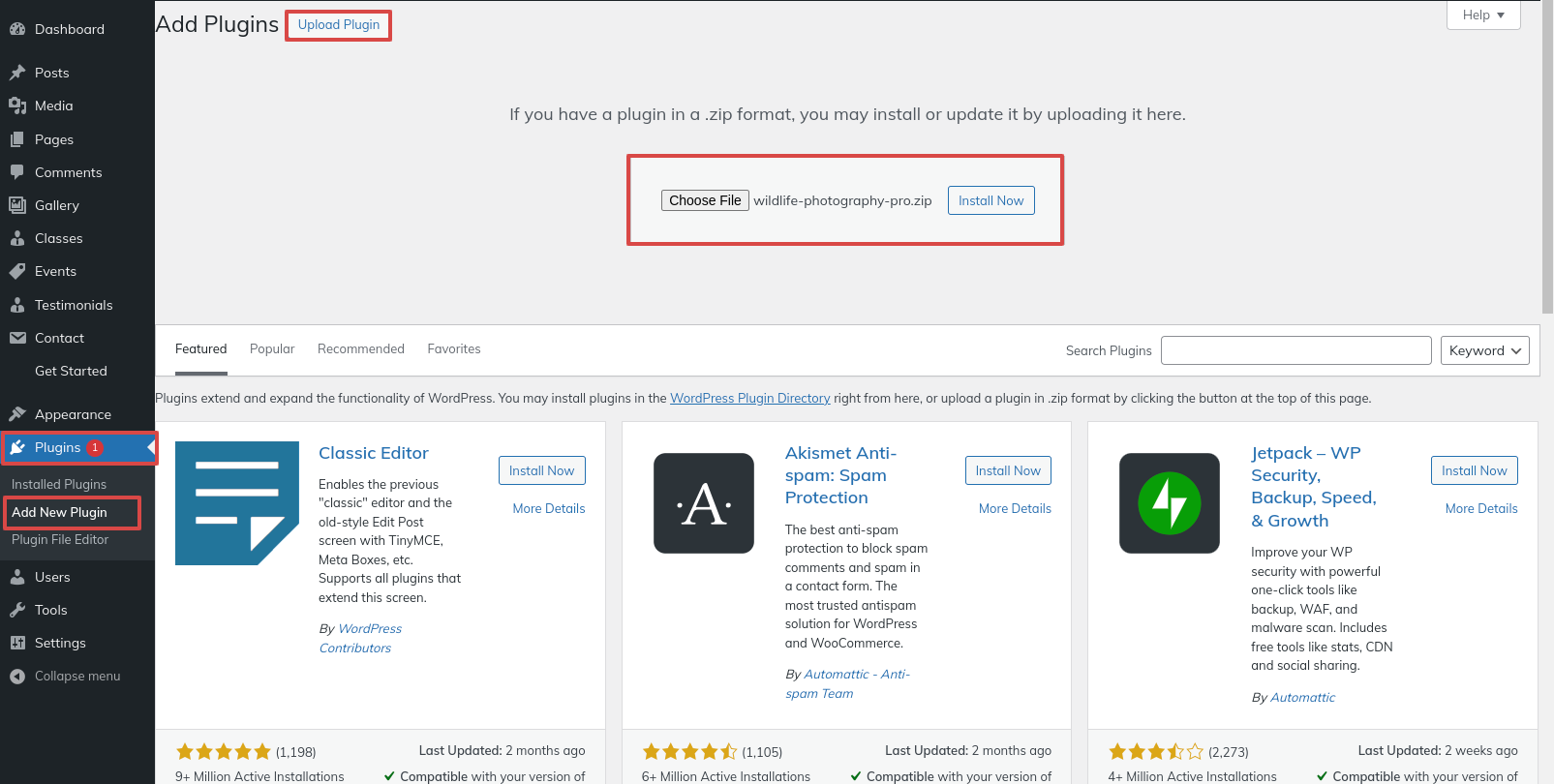Click '9+ Million Active Installations' text

coord(259,776)
